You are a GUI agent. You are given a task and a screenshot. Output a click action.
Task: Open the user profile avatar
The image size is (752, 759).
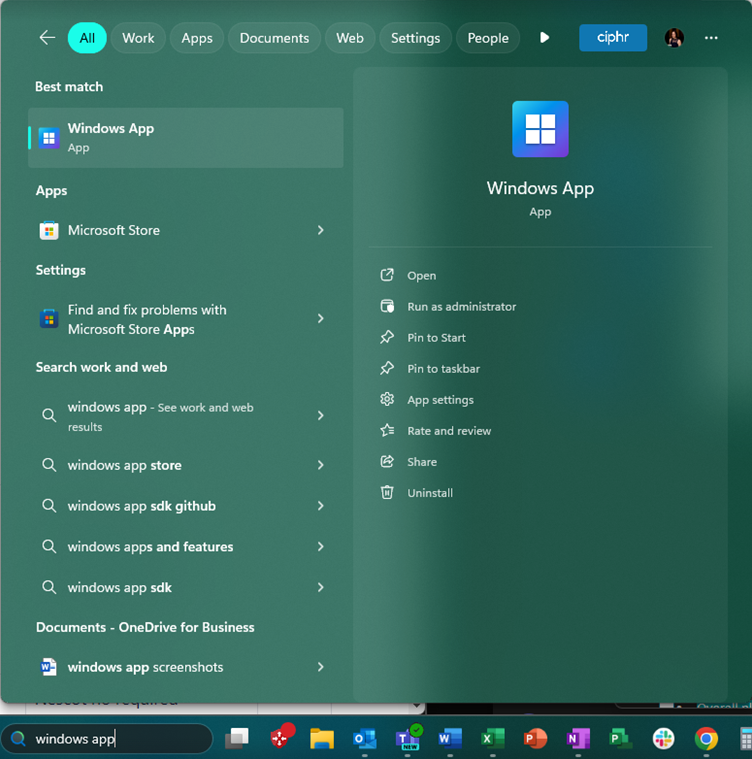(674, 38)
